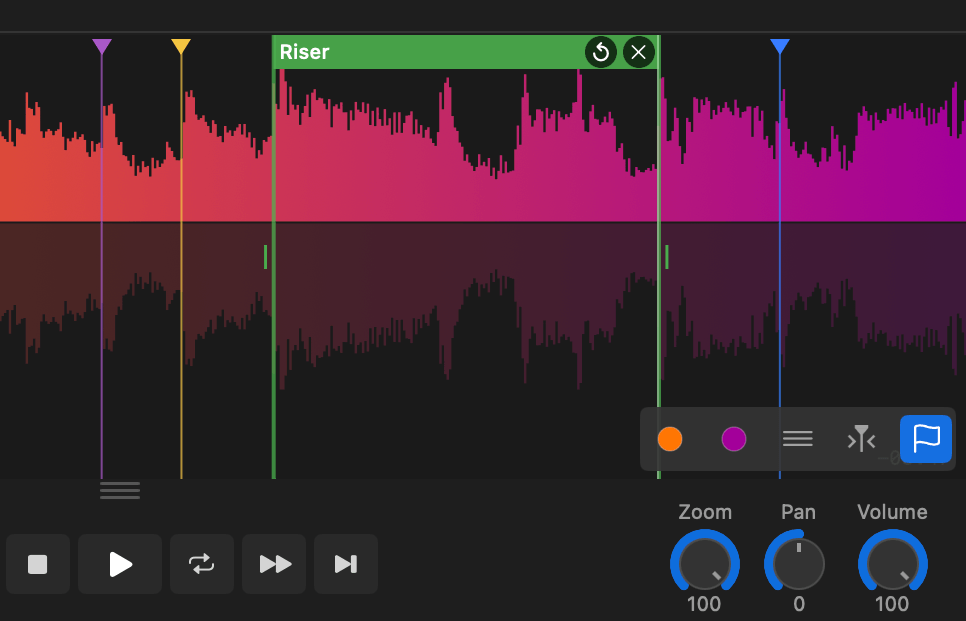Viewport: 966px width, 621px height.
Task: Select the orange marker color swatch
Action: [670, 439]
